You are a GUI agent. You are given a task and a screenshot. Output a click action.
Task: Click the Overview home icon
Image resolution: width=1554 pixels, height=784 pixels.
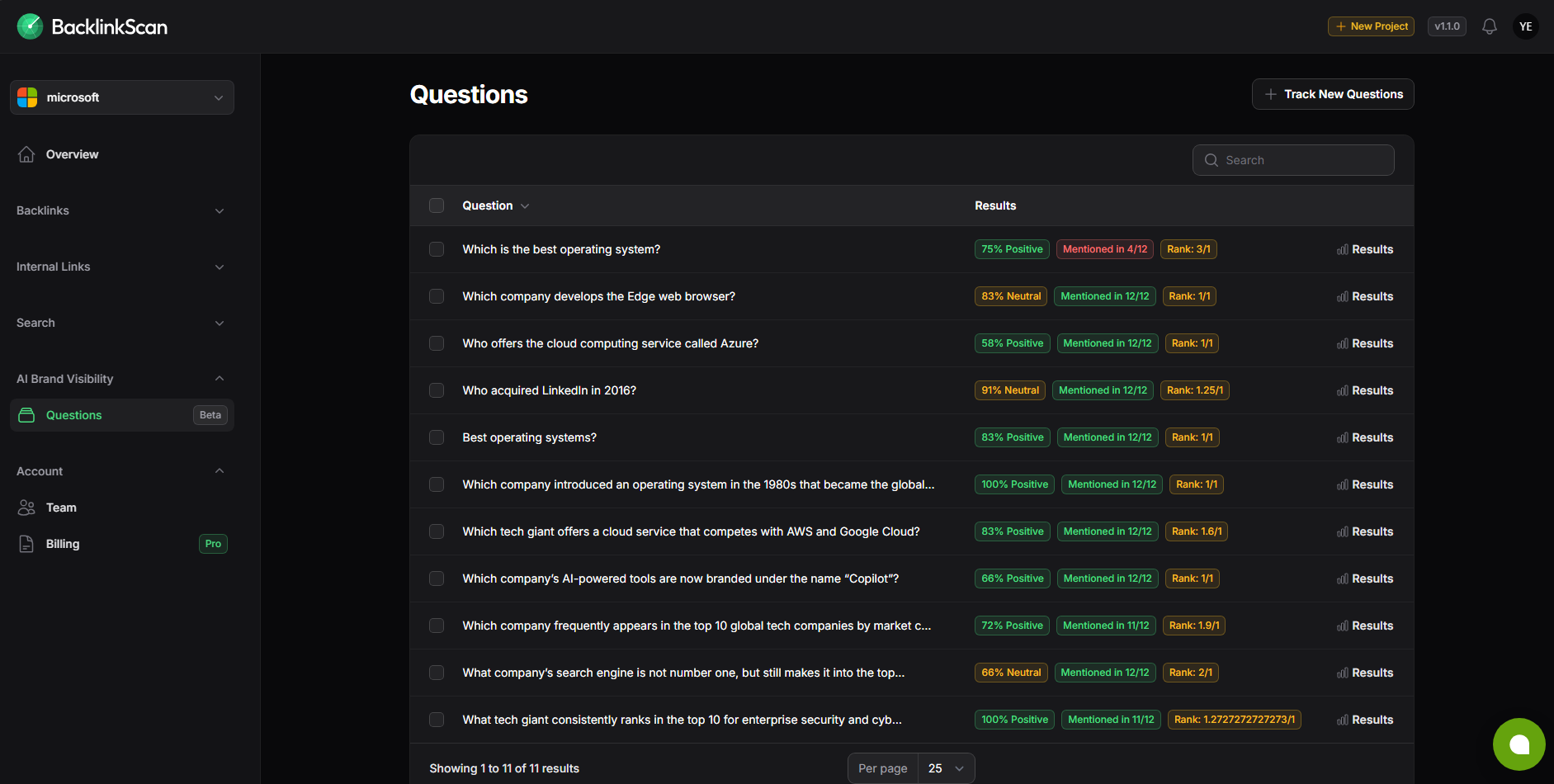26,154
